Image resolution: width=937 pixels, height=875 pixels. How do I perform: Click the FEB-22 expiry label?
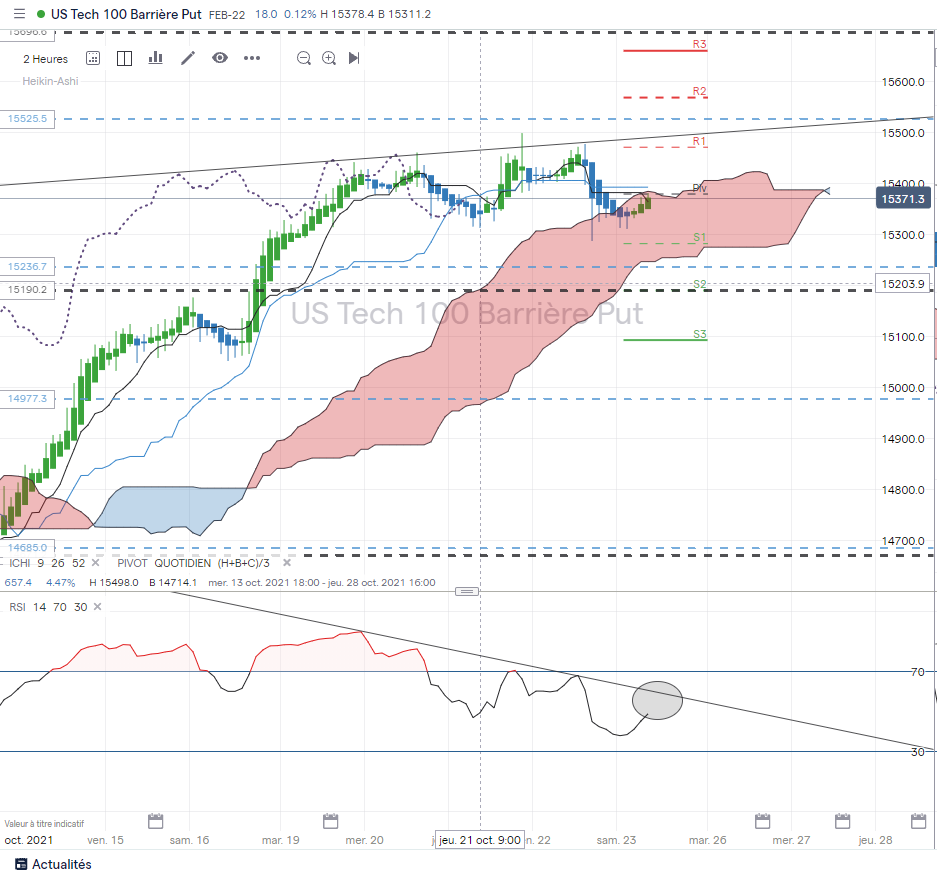tap(226, 15)
